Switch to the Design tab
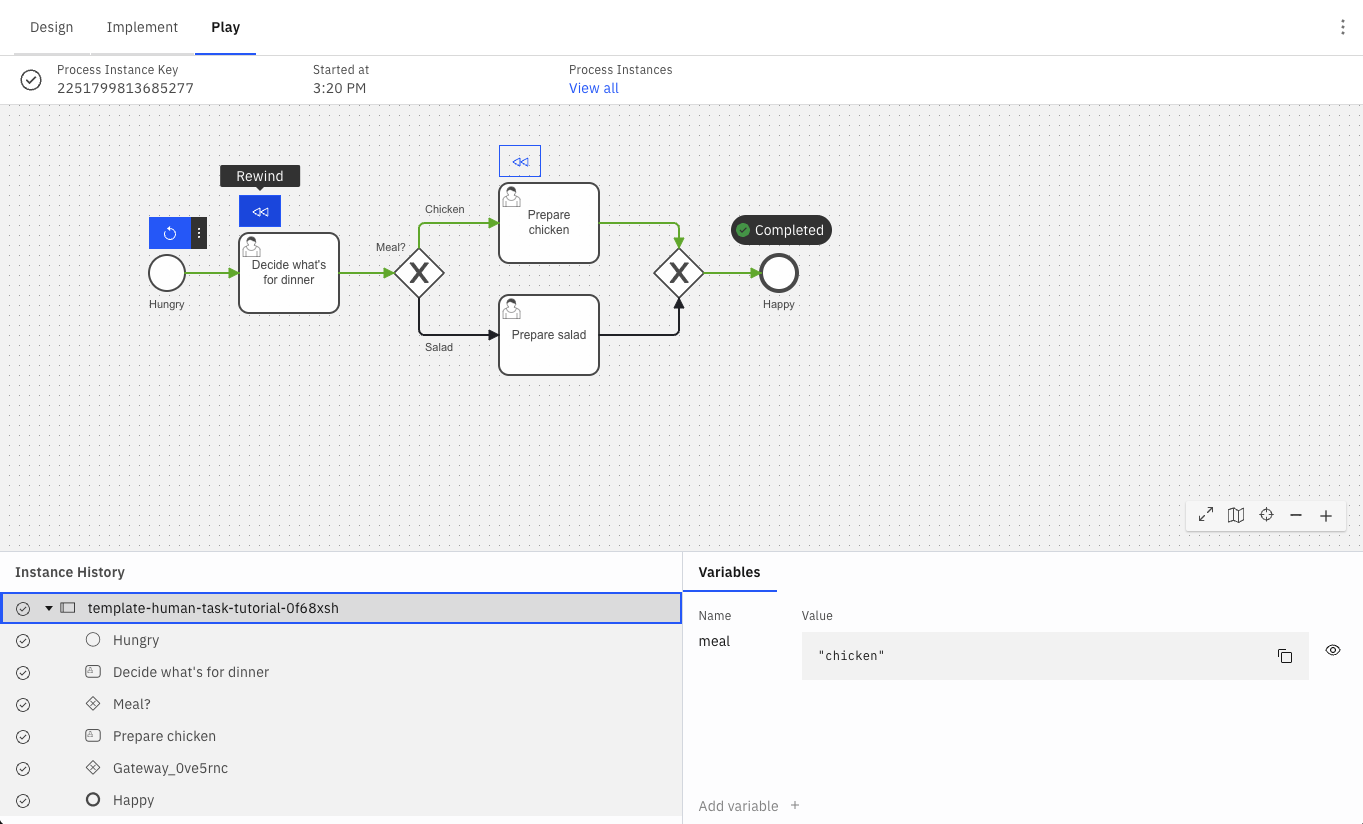1363x824 pixels. pos(51,27)
